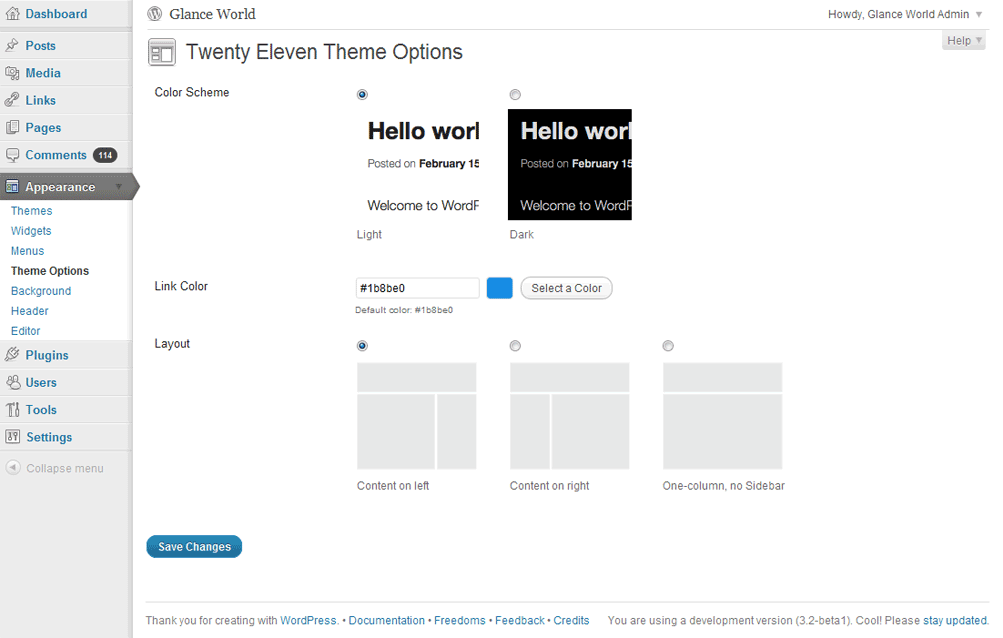This screenshot has width=1003, height=638.
Task: Click the WordPress logo icon
Action: [155, 13]
